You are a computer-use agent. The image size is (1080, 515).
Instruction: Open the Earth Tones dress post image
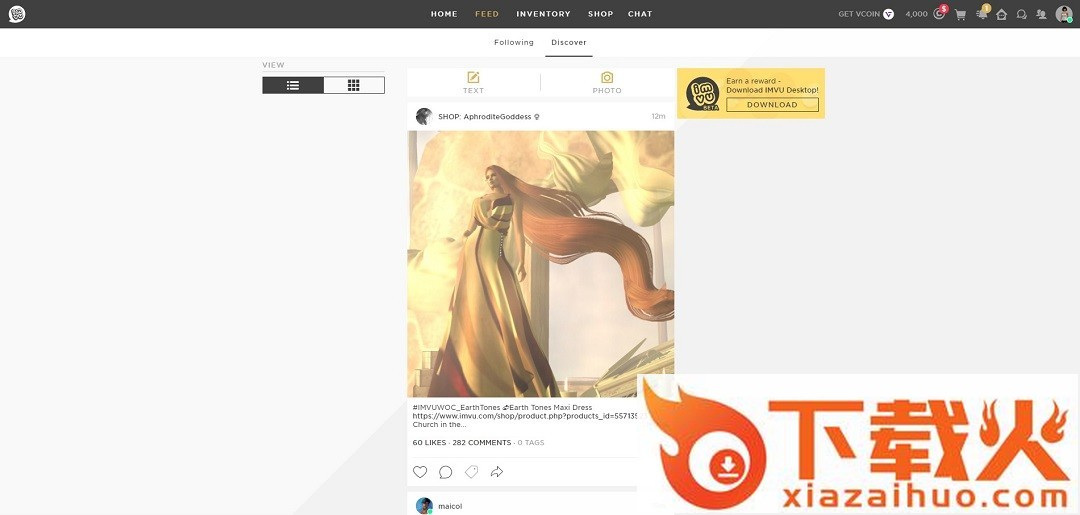(x=541, y=264)
